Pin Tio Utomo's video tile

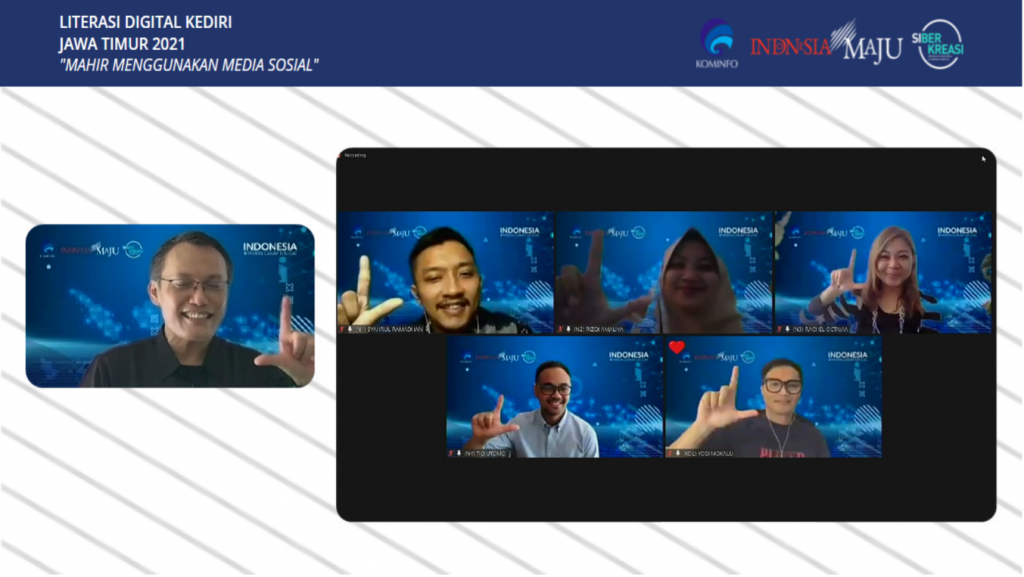(x=555, y=395)
